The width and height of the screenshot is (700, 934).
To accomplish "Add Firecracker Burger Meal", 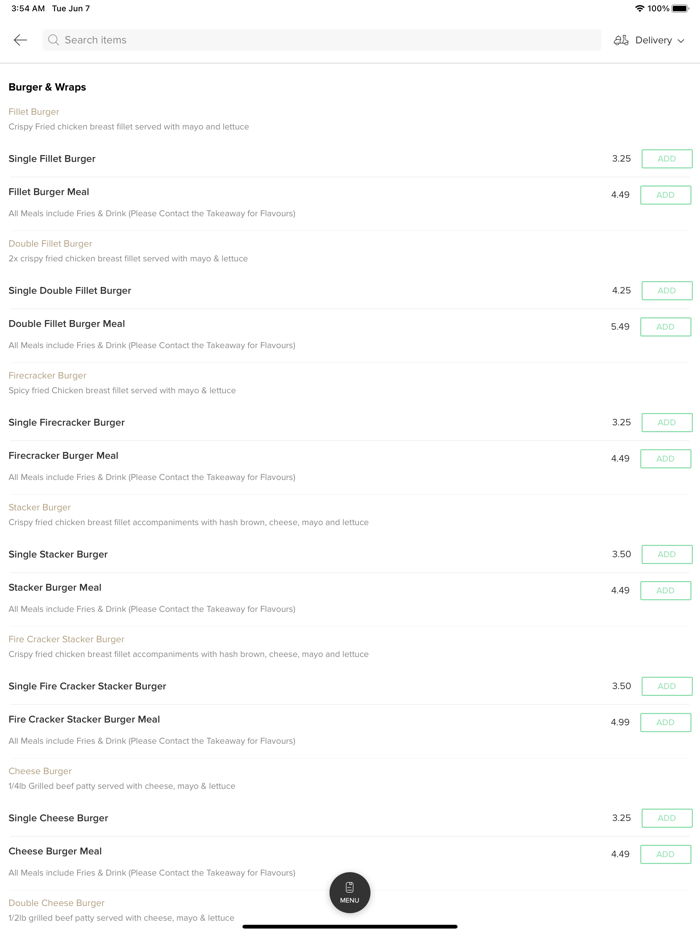I will pyautogui.click(x=666, y=459).
